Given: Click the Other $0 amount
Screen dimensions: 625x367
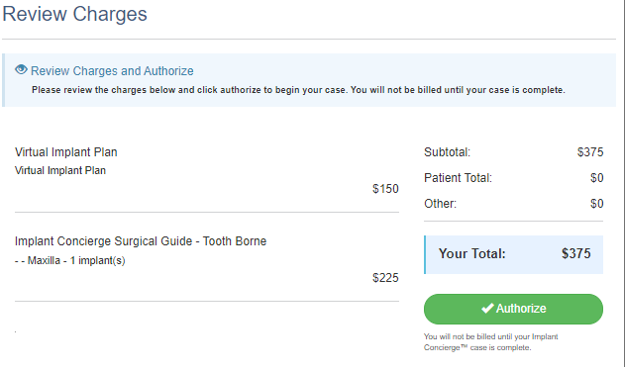Looking at the screenshot, I should (597, 204).
